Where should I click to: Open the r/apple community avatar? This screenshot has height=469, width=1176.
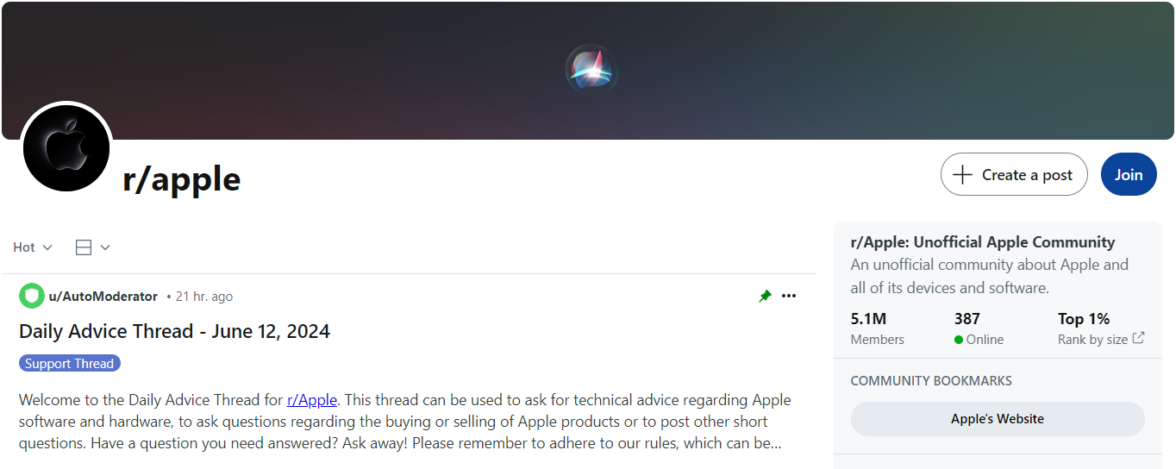[66, 148]
